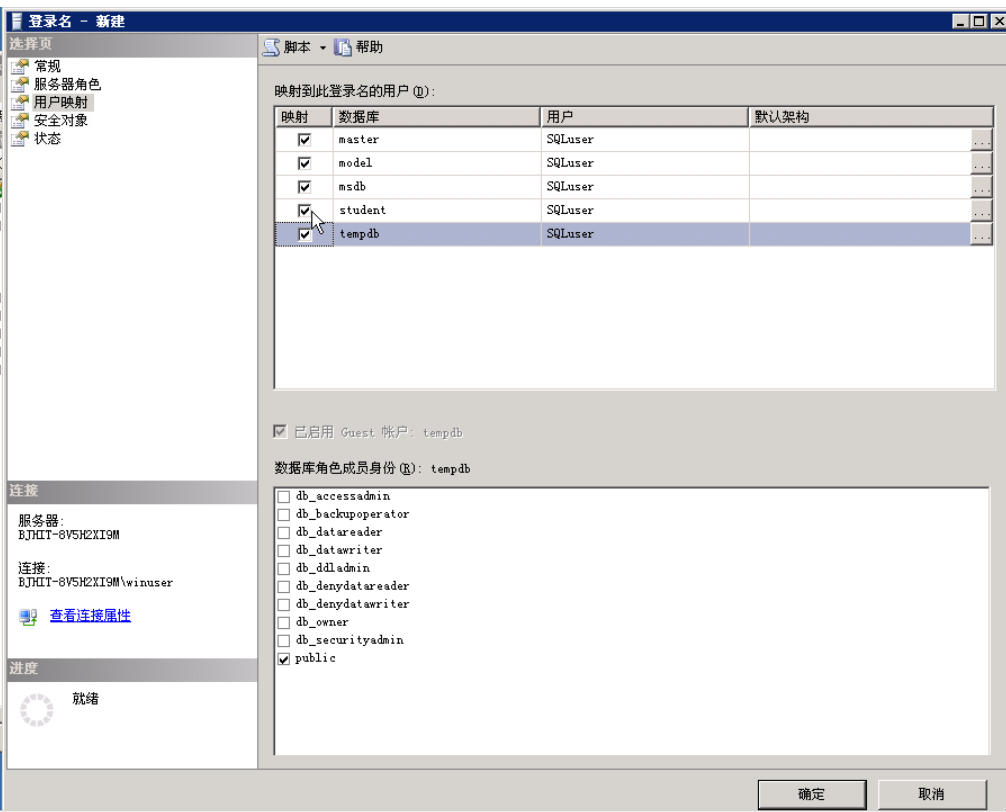Image resolution: width=1006 pixels, height=812 pixels.
Task: Uncheck mapping for model database
Action: pos(304,163)
